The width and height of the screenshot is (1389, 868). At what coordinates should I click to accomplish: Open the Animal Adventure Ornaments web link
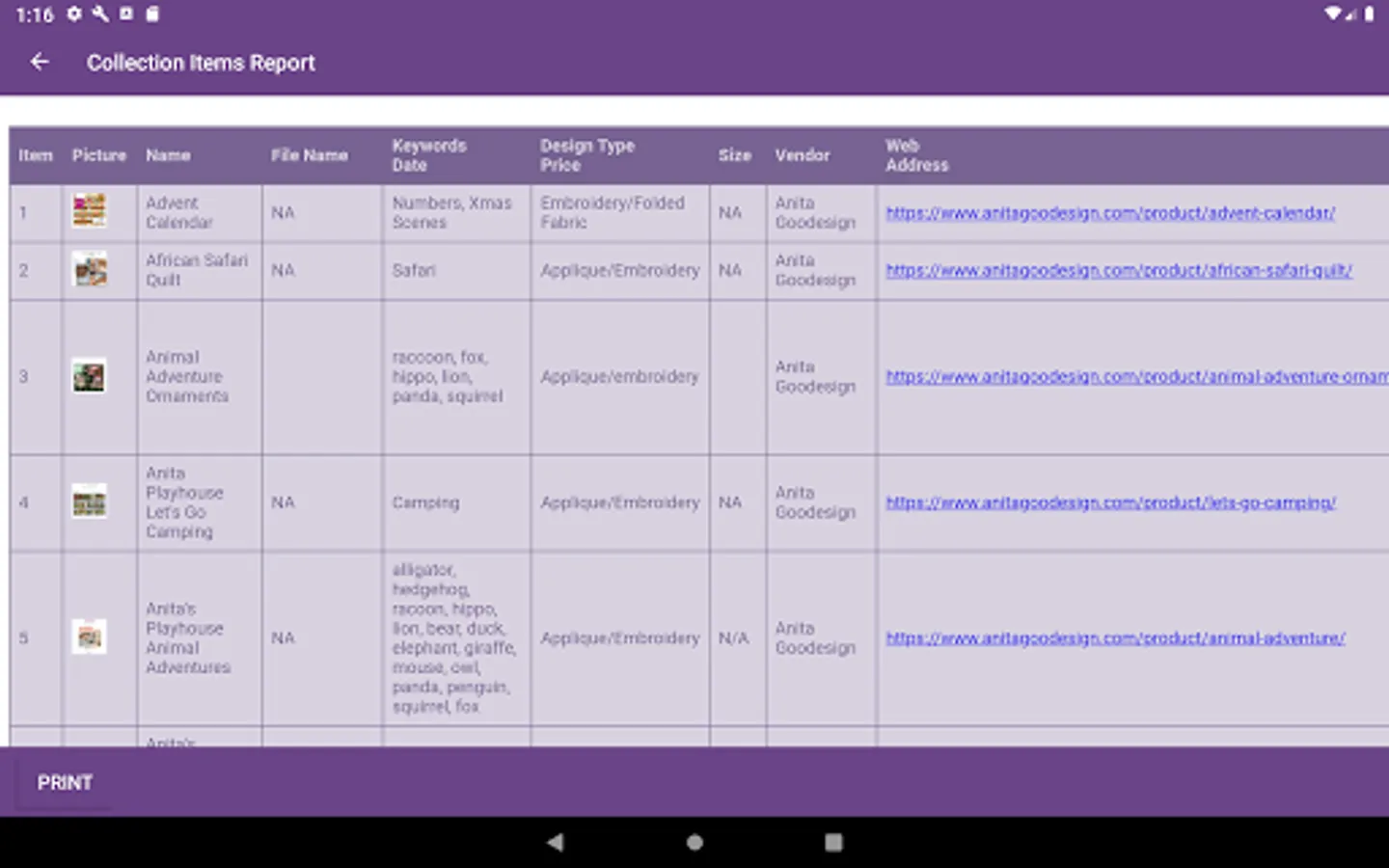click(1137, 377)
